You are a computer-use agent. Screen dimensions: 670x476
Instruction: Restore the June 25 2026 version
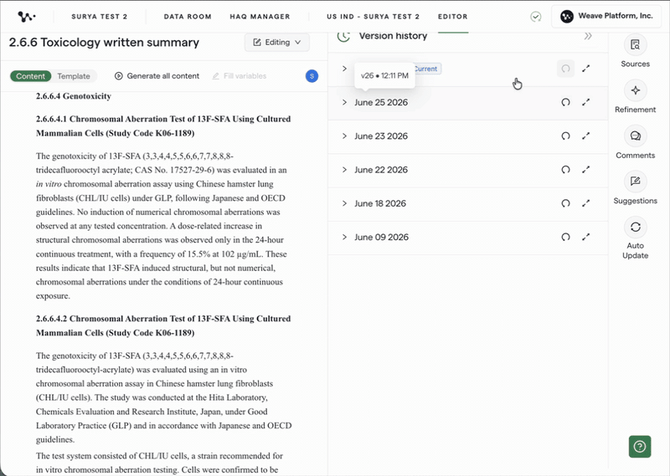(565, 102)
